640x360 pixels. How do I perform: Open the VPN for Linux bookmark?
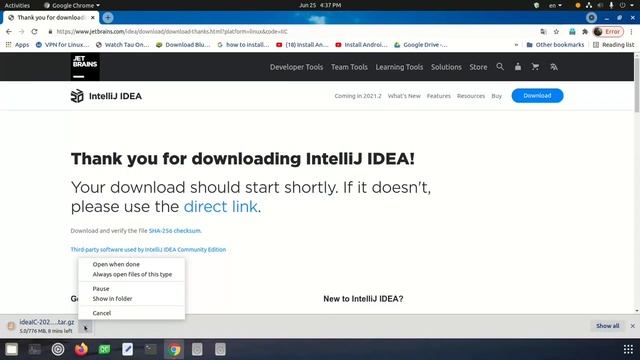point(62,44)
